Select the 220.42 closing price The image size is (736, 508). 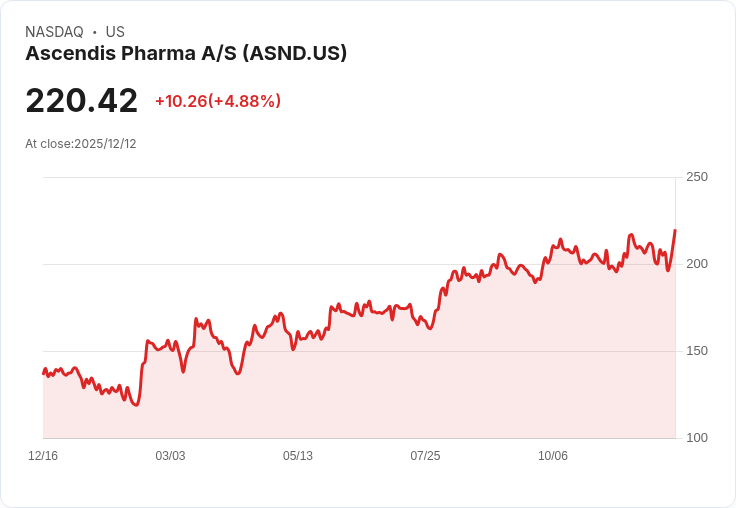coord(81,101)
